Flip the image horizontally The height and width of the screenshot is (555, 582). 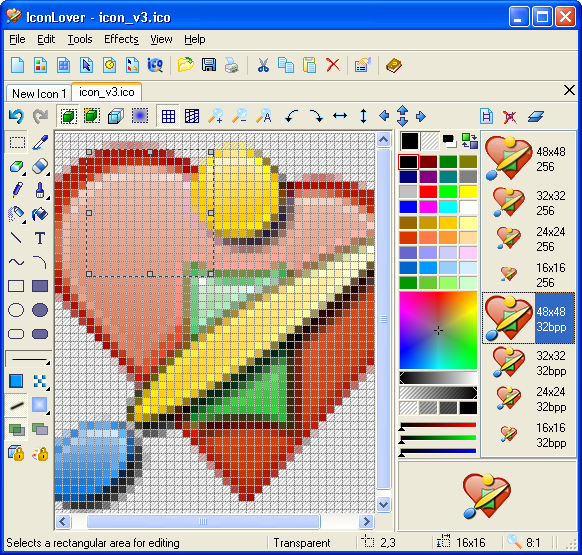[x=340, y=116]
